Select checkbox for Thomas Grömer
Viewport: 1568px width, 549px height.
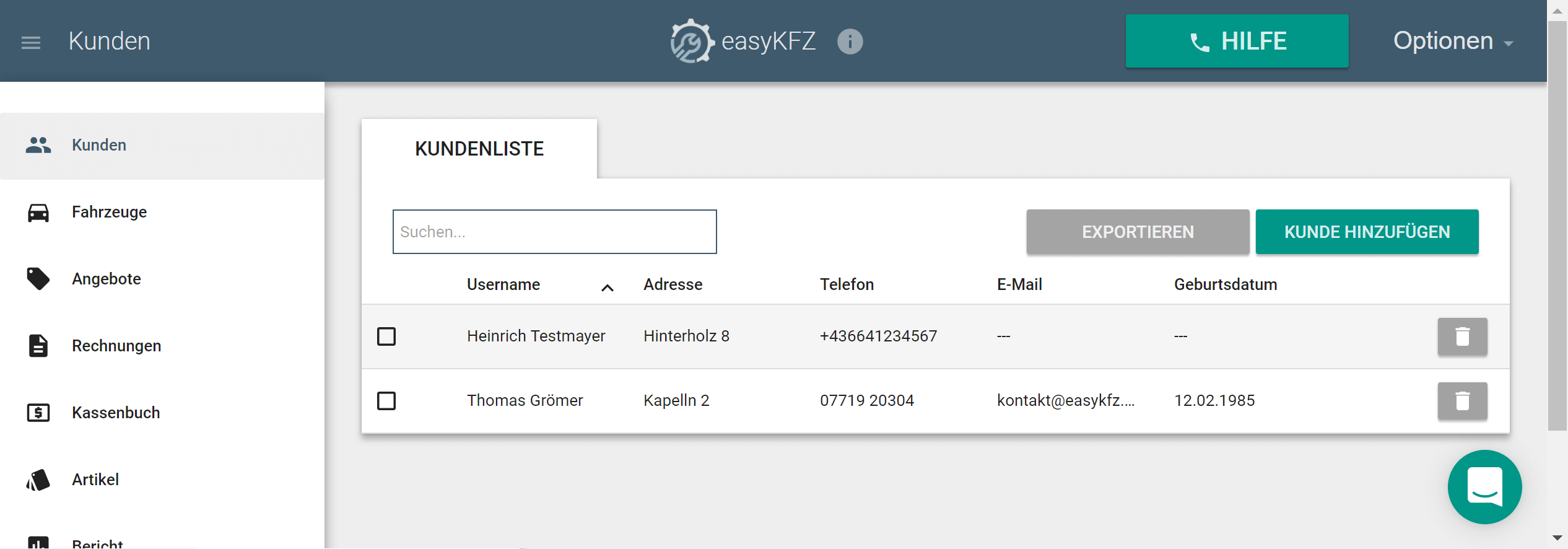(386, 401)
